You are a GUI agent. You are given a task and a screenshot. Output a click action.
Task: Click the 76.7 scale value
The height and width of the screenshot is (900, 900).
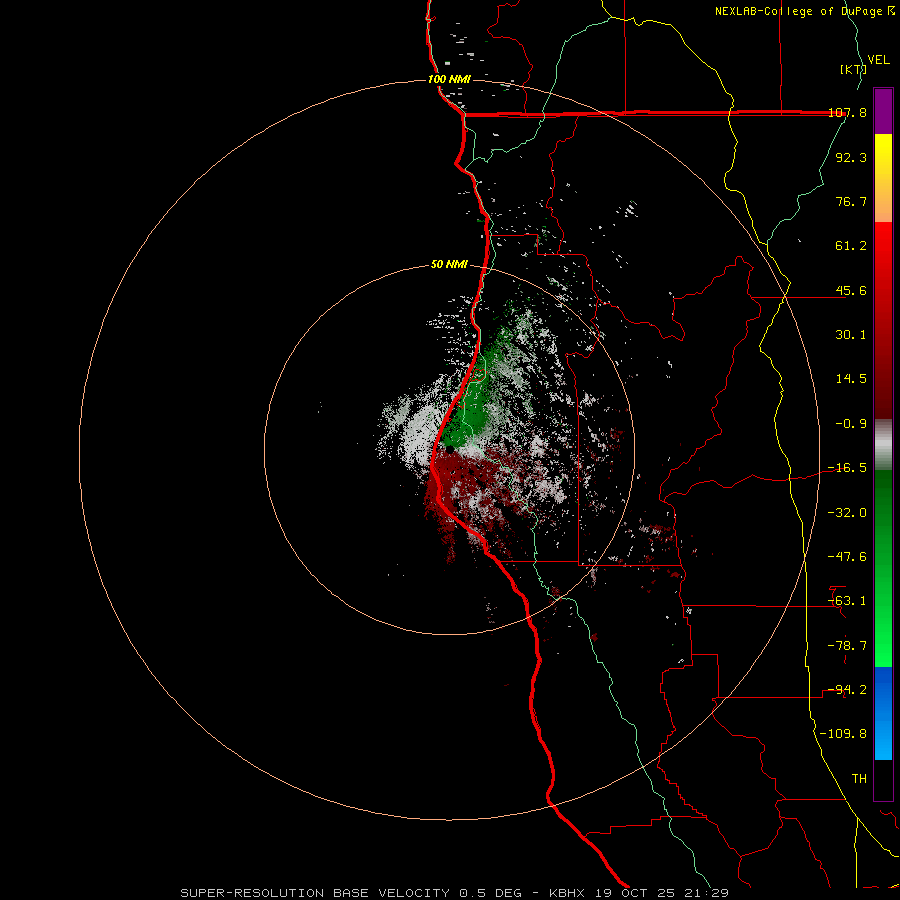coord(851,201)
